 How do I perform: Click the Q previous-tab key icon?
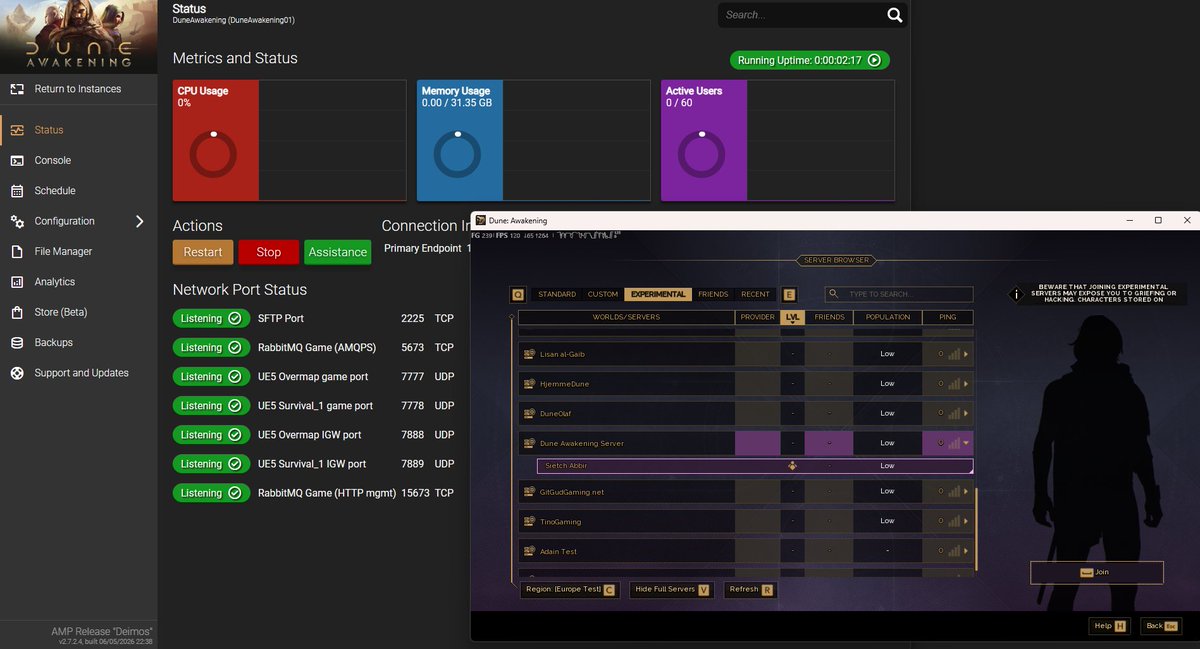517,295
